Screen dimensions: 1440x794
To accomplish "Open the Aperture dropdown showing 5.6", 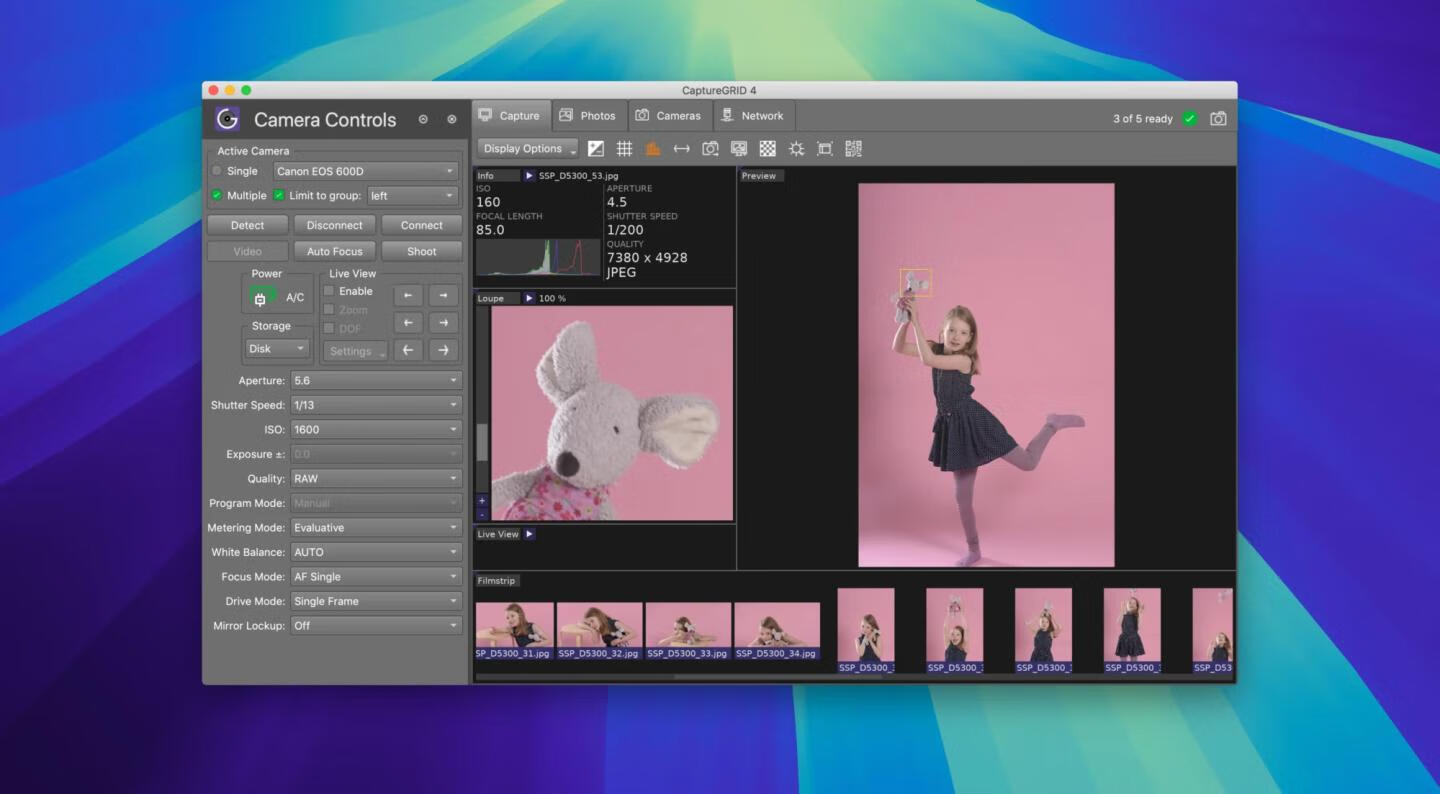I will 375,381.
